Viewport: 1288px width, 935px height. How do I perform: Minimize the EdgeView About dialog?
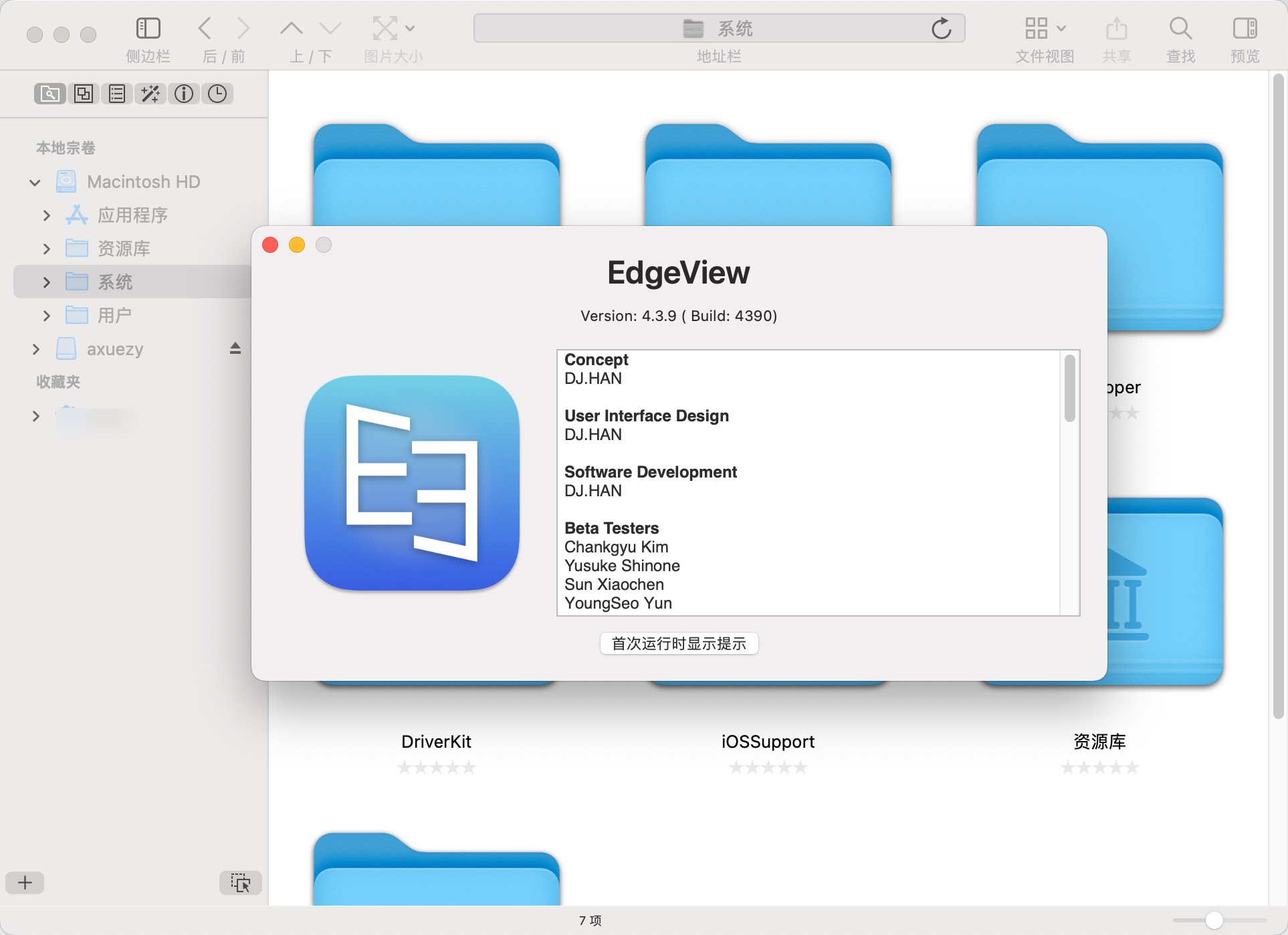(297, 245)
